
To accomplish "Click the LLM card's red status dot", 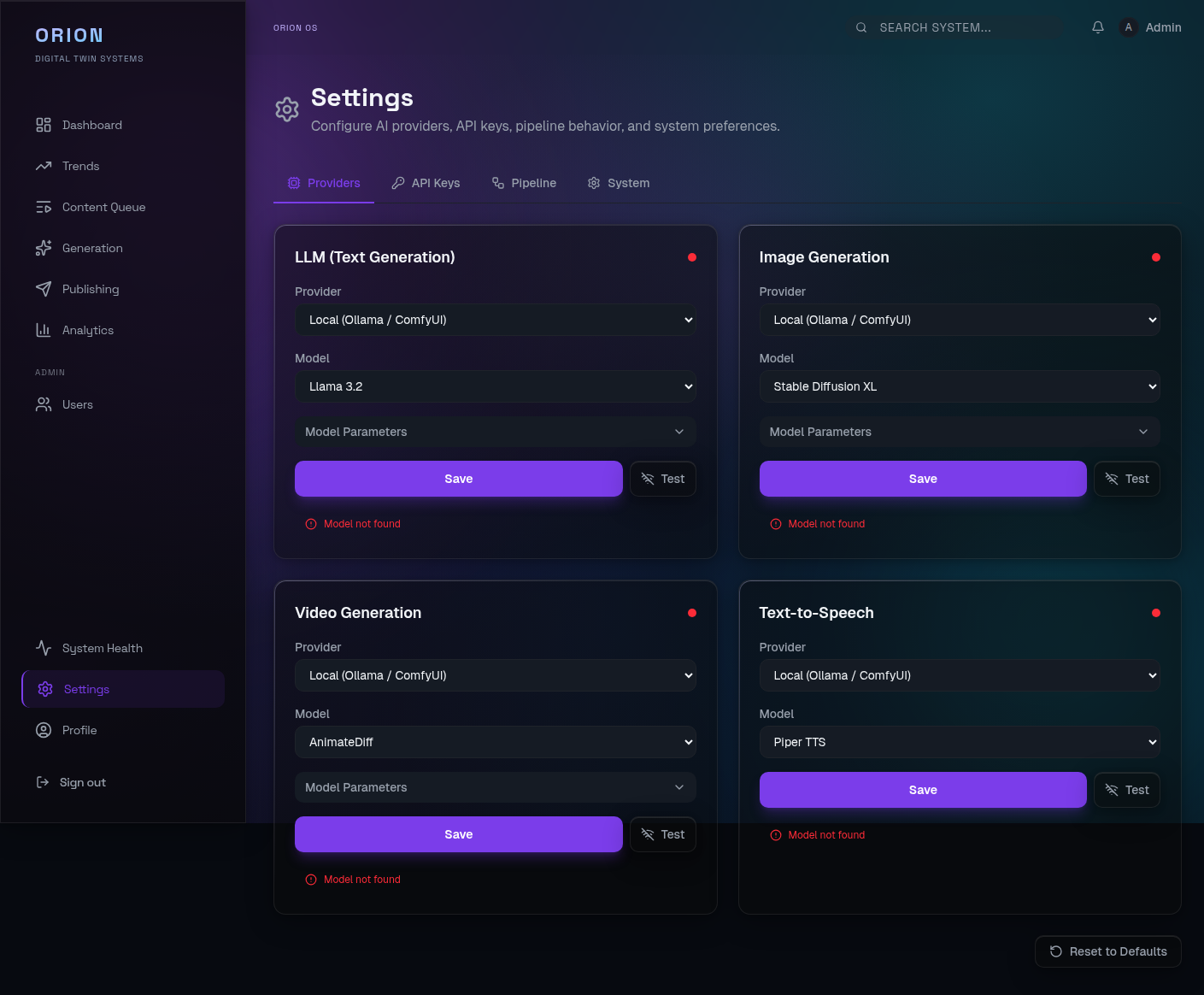I will [692, 256].
